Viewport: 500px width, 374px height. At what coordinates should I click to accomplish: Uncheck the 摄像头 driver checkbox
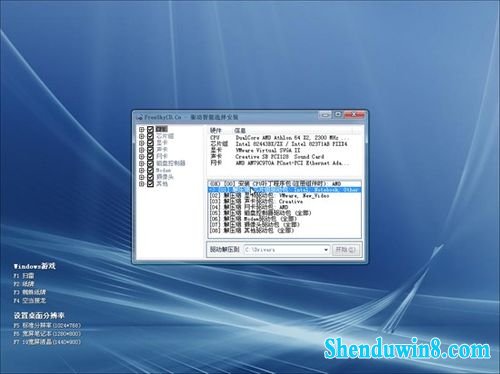click(150, 177)
